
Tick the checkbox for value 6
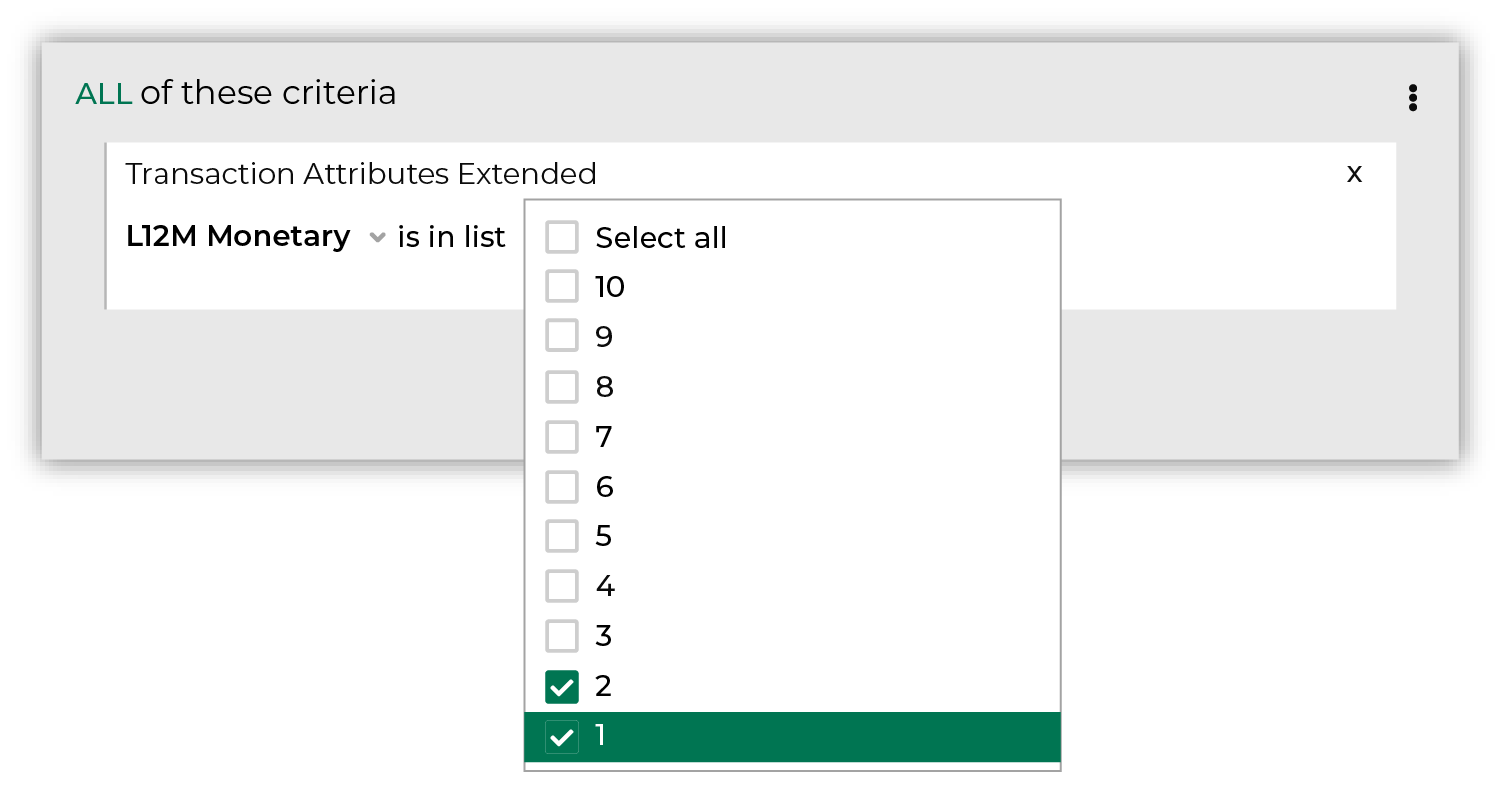click(562, 486)
